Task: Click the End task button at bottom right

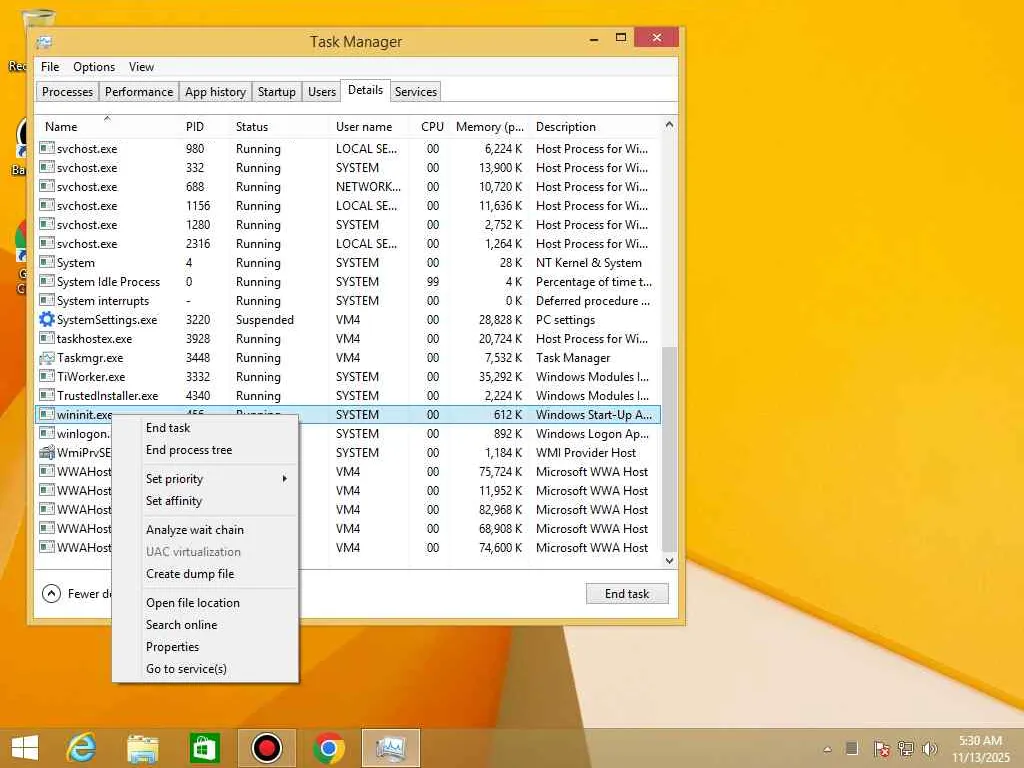Action: click(627, 594)
